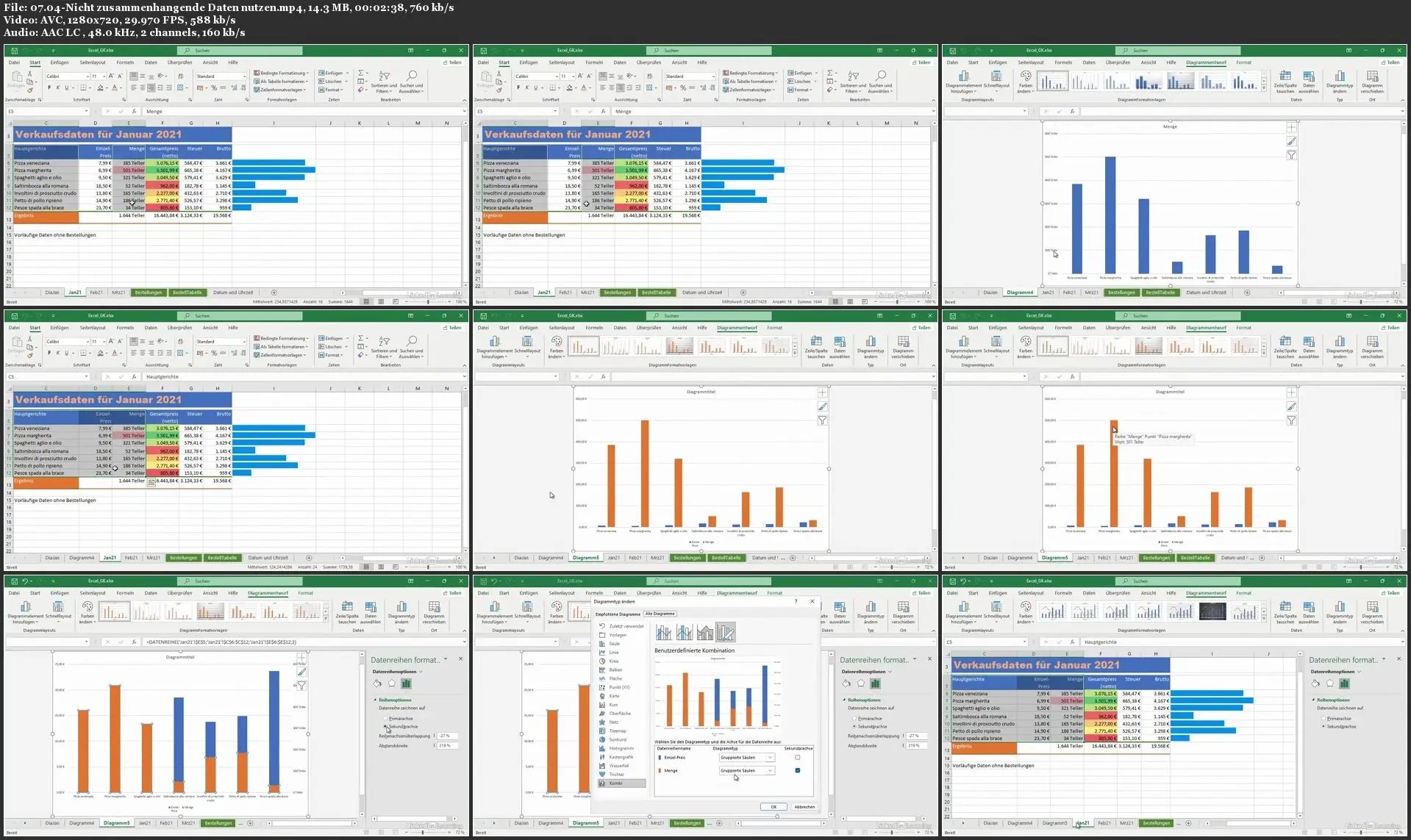Select the Primärachse radio button

385,719
